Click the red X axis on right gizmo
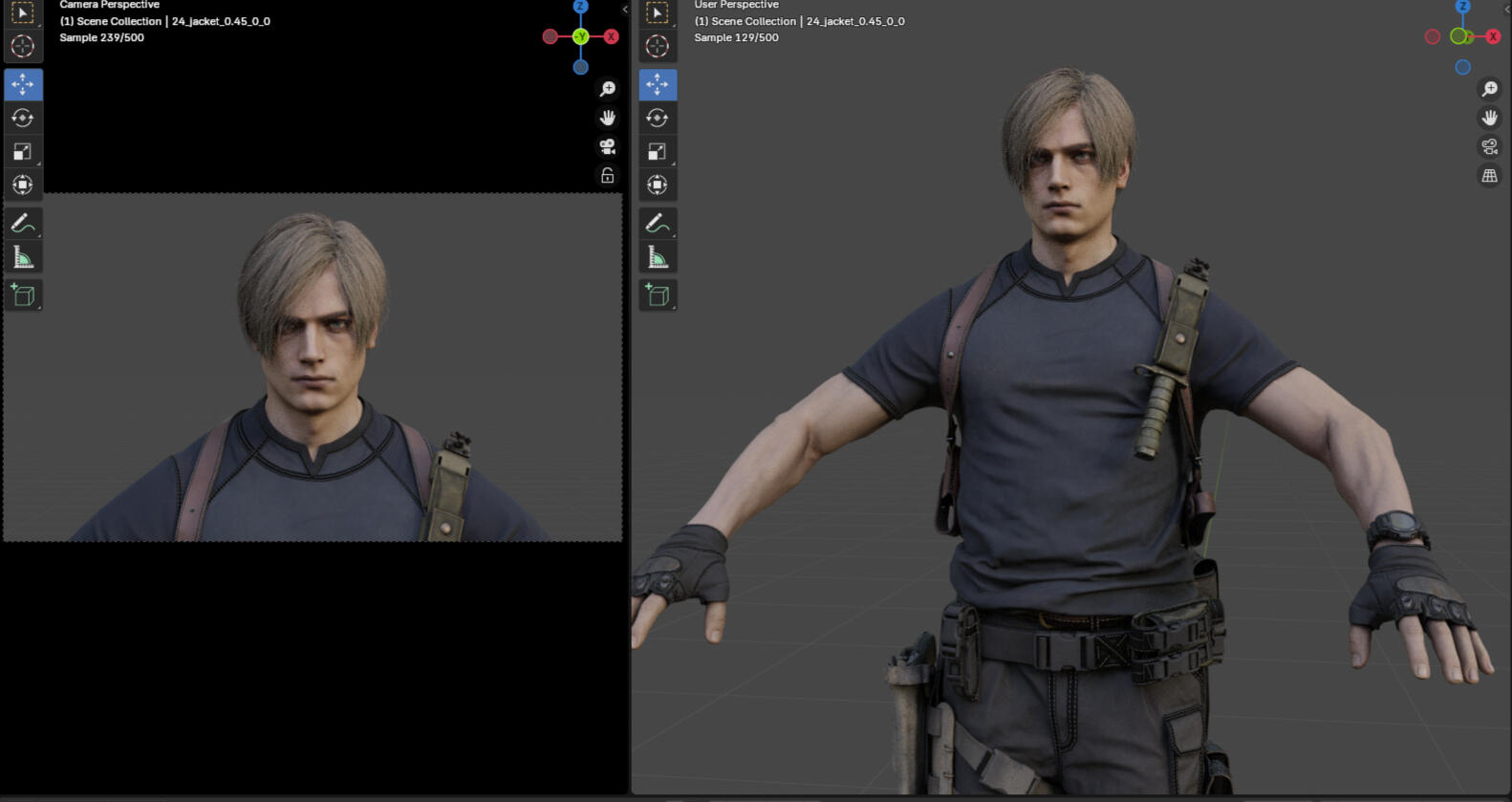 (1493, 36)
